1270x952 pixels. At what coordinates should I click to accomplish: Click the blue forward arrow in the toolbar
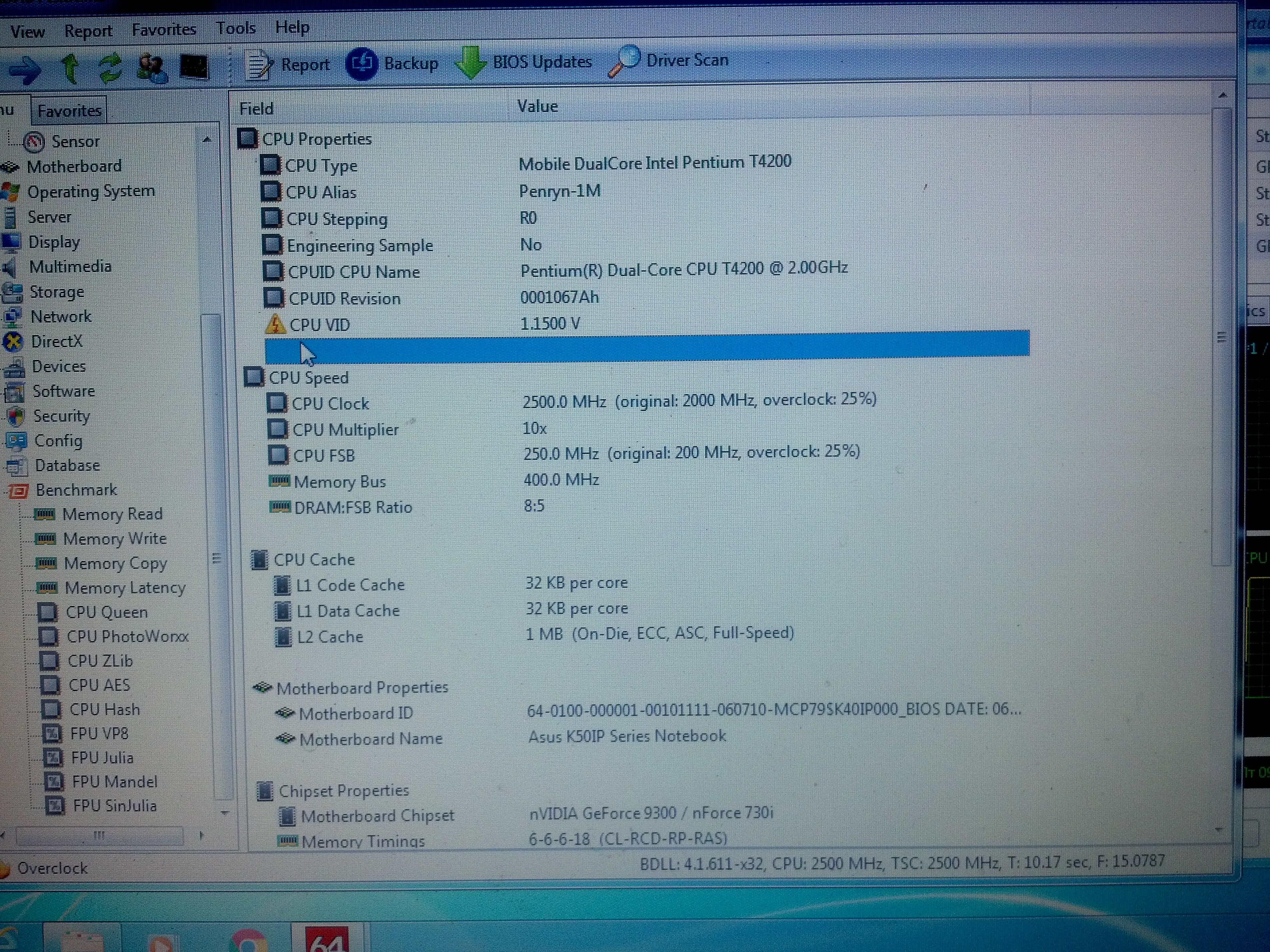(25, 70)
